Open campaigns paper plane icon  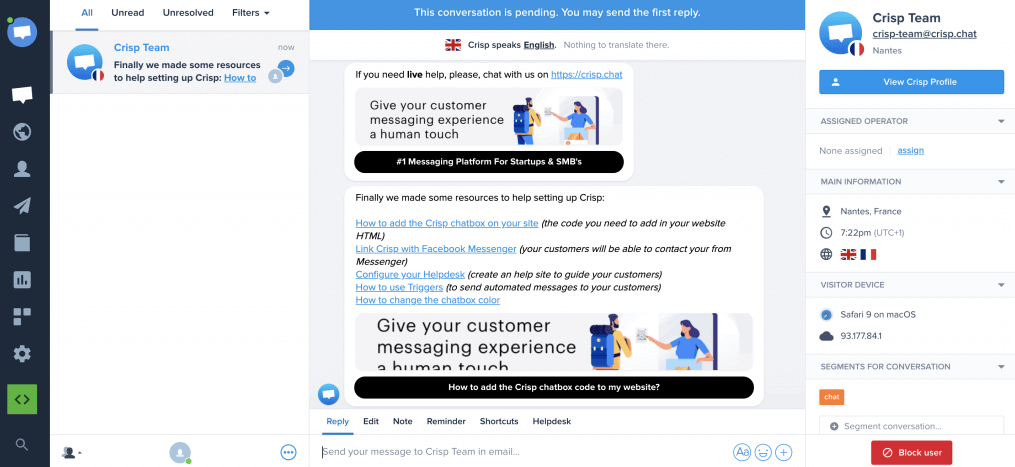pyautogui.click(x=22, y=206)
